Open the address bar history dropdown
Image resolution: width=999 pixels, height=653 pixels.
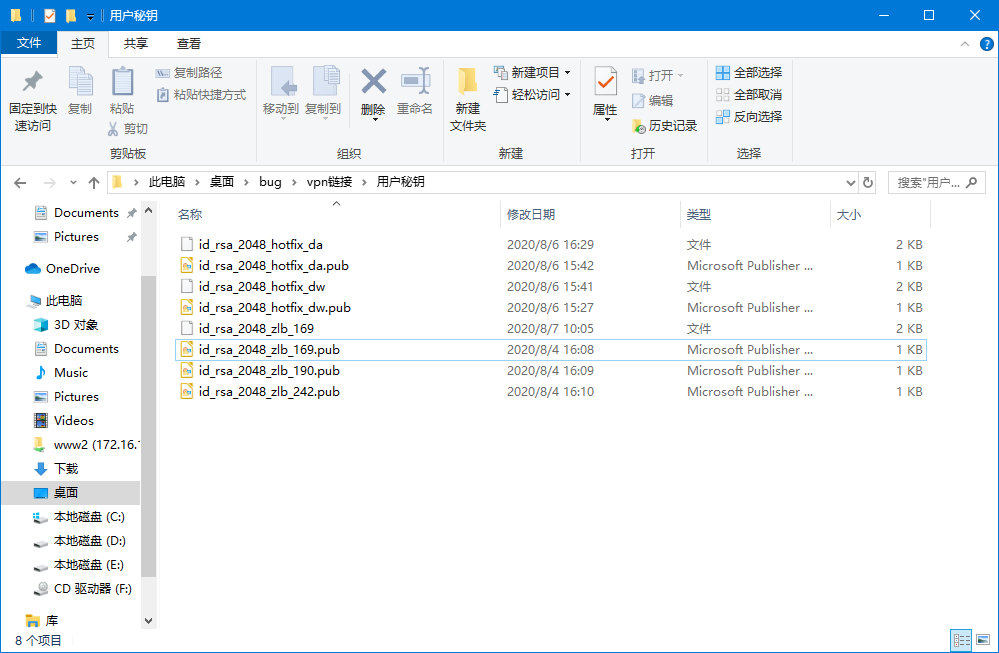coord(850,182)
